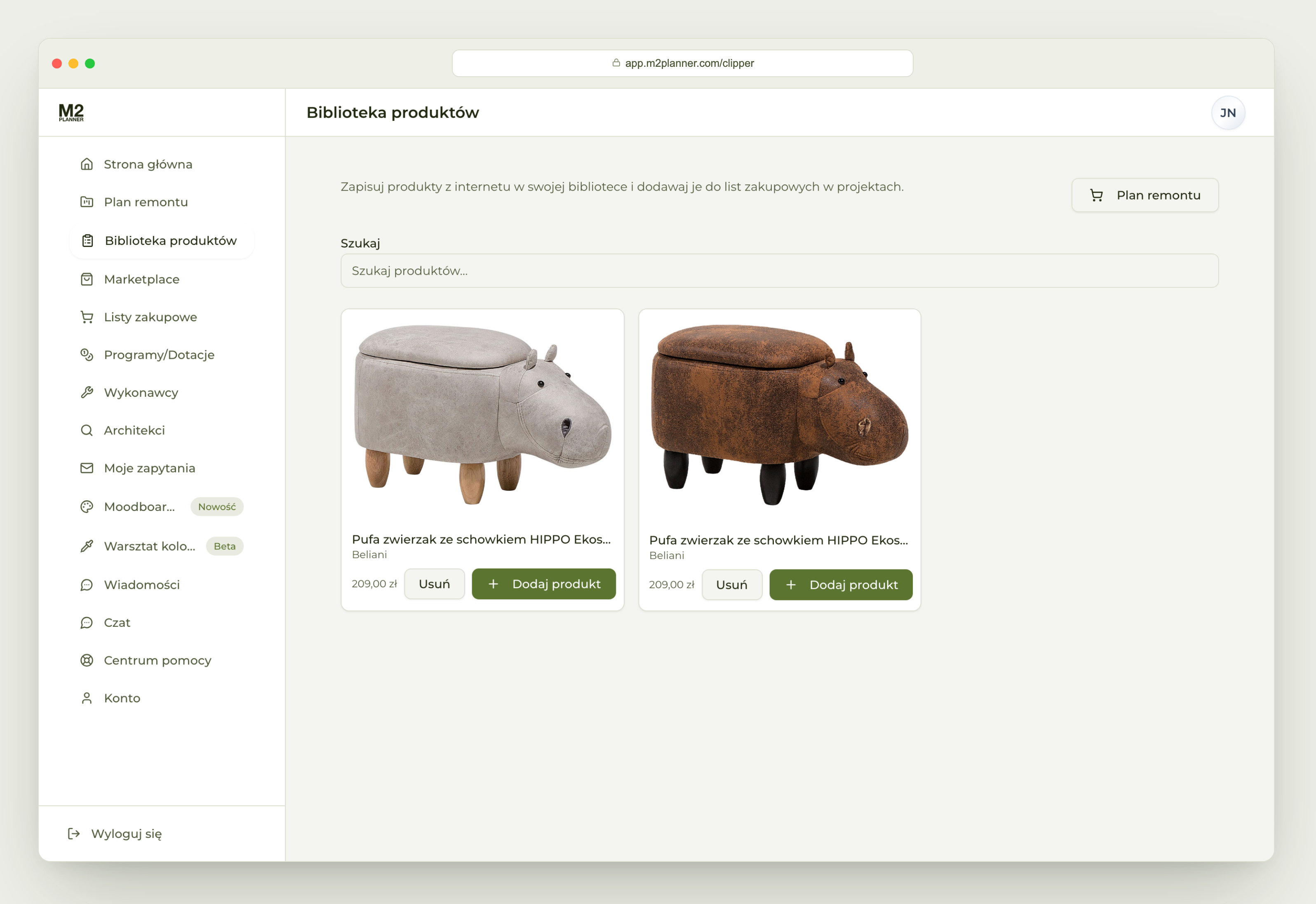The image size is (1316, 904).
Task: Open Centrum pomocy via lifebuoy icon
Action: pyautogui.click(x=87, y=660)
